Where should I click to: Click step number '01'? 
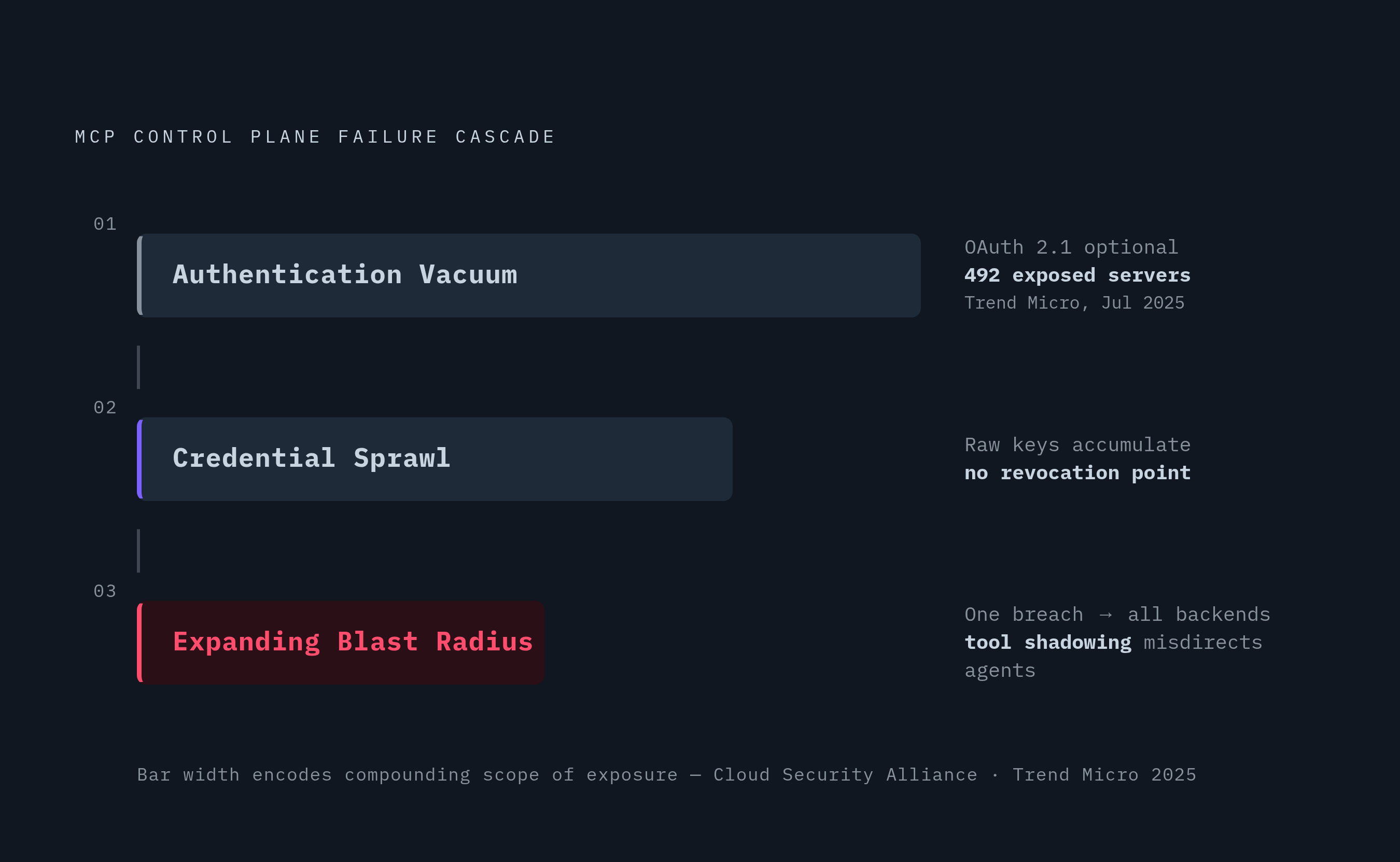click(x=105, y=224)
